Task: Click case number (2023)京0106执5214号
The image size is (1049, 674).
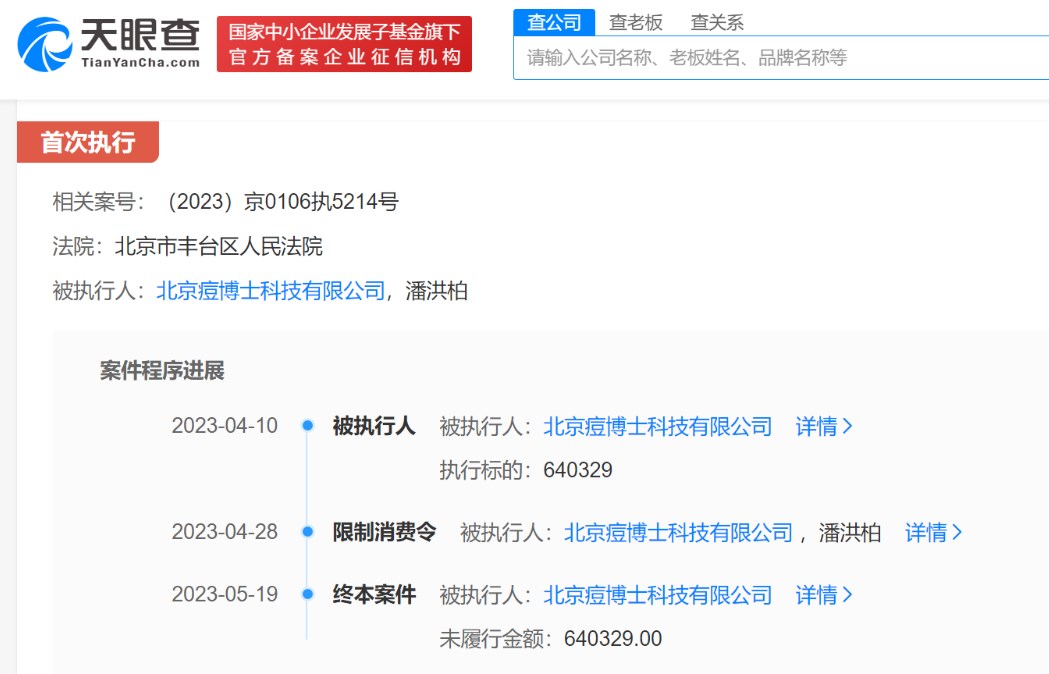Action: (283, 201)
